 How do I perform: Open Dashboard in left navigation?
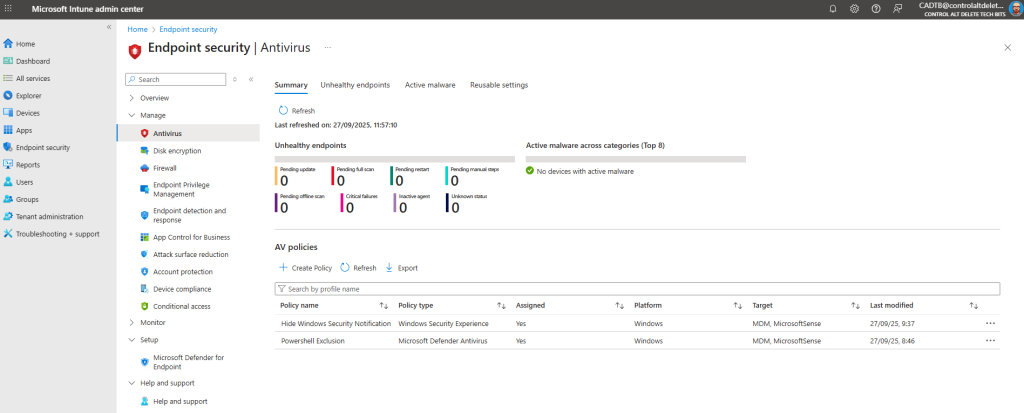pyautogui.click(x=33, y=61)
